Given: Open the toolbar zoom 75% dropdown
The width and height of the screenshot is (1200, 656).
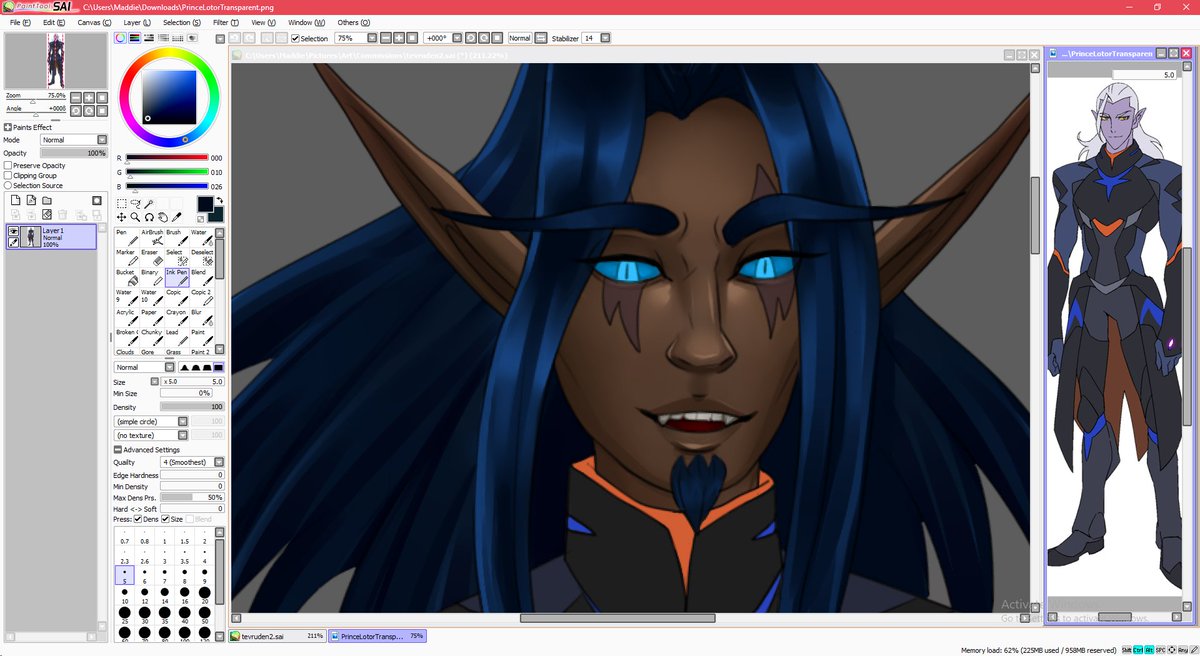Looking at the screenshot, I should tap(370, 38).
